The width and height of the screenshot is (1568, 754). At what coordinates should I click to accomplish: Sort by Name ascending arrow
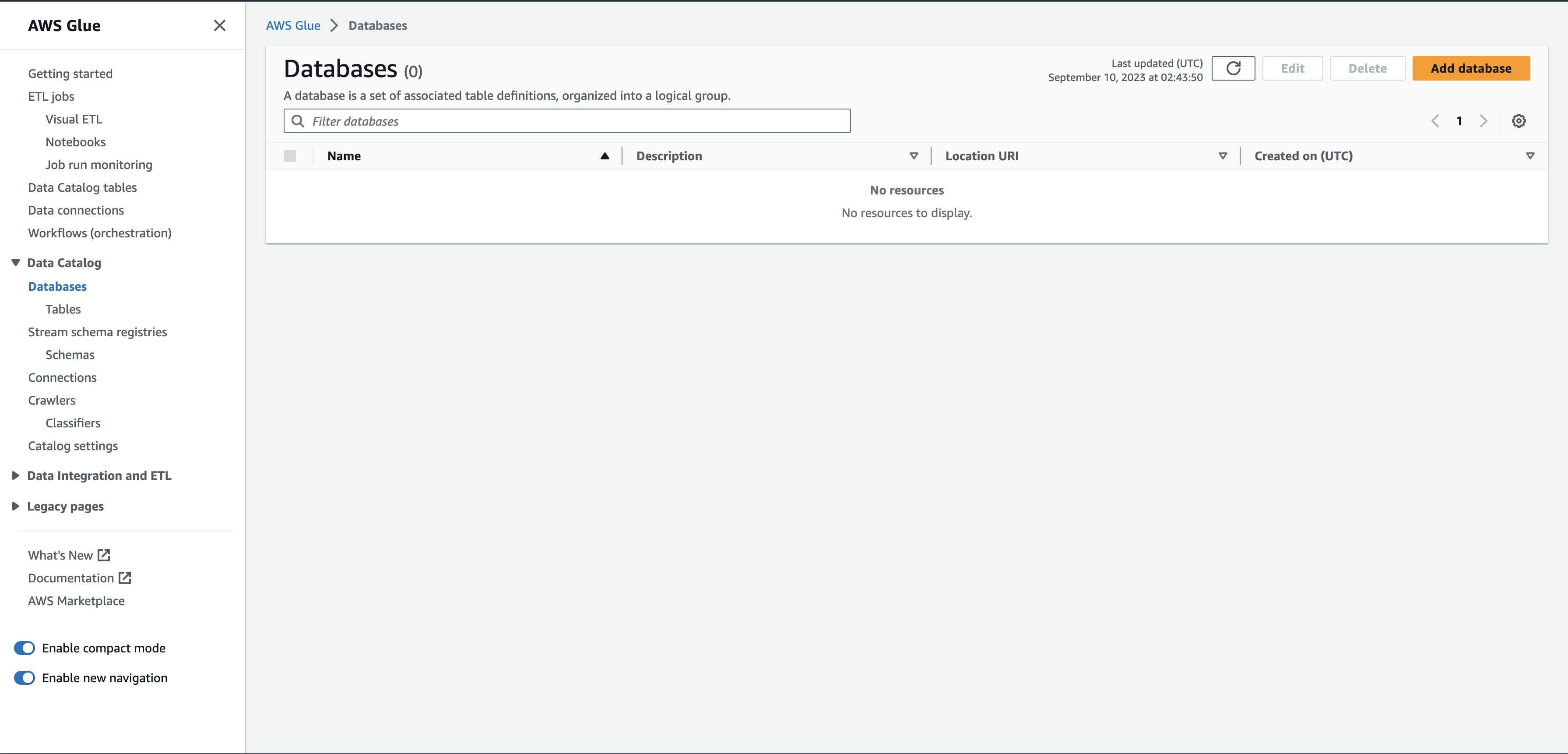click(605, 156)
